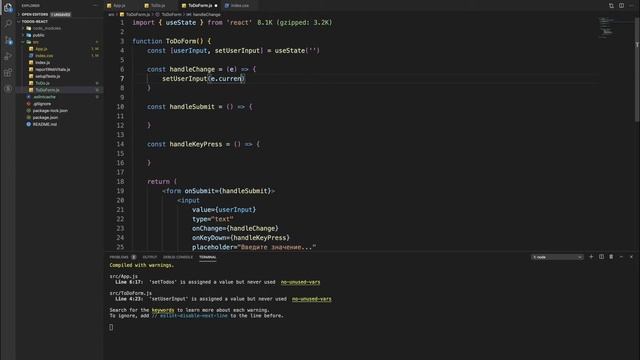Click the first no-unused-vars link for App.js
The width and height of the screenshot is (640, 360).
coord(300,282)
